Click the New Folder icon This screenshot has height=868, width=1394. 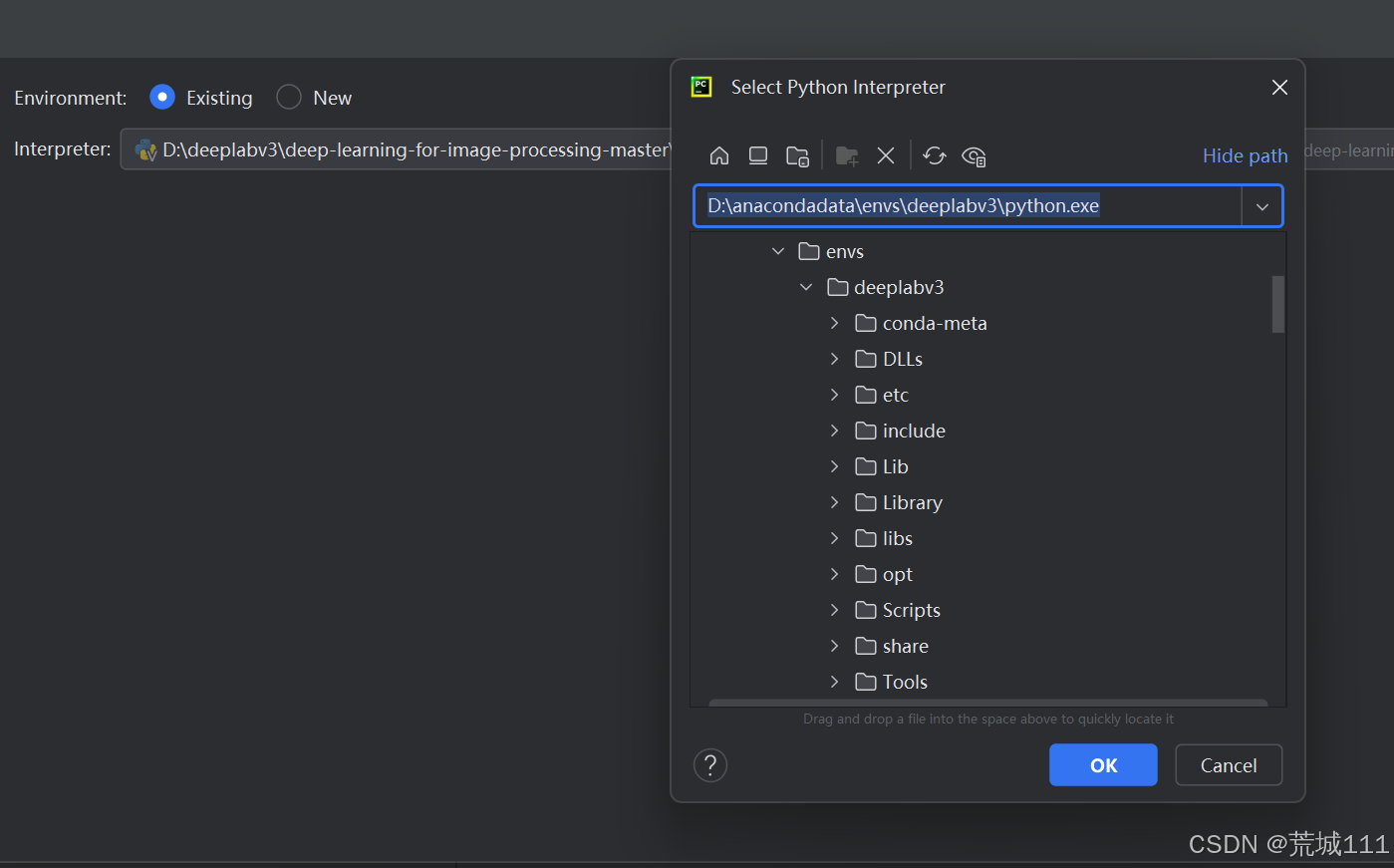(846, 155)
